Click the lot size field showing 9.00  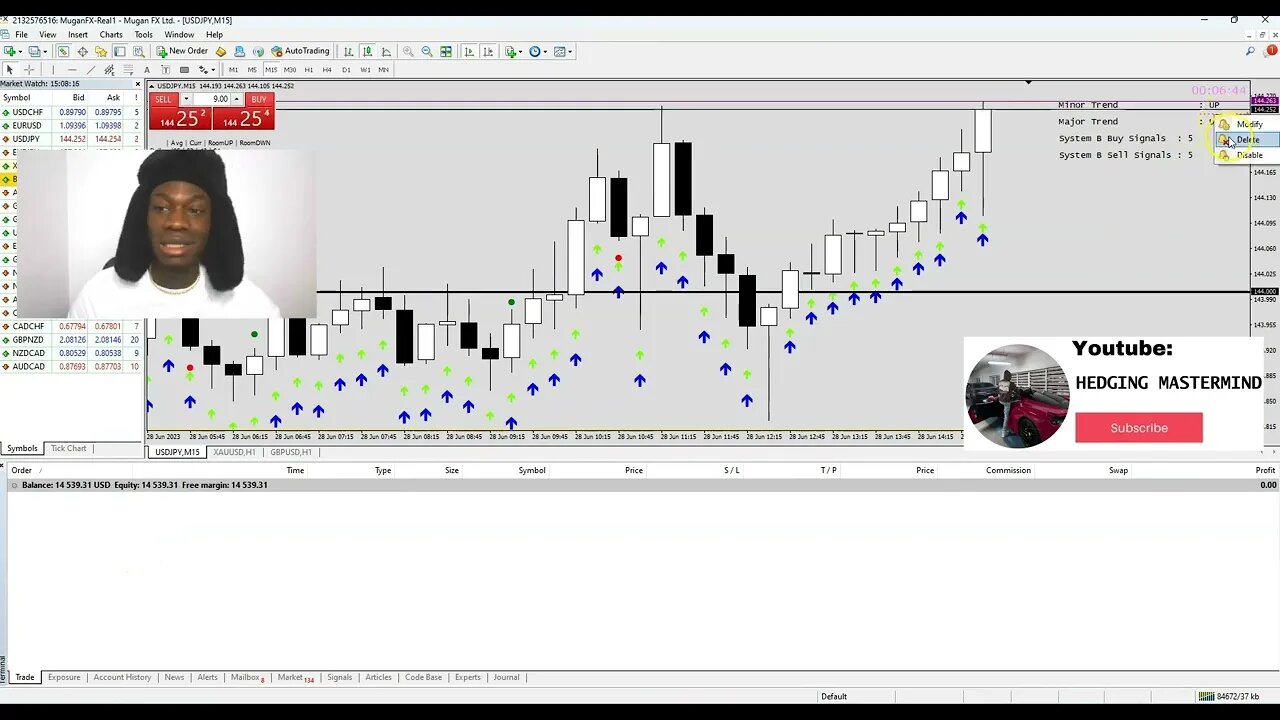point(211,99)
